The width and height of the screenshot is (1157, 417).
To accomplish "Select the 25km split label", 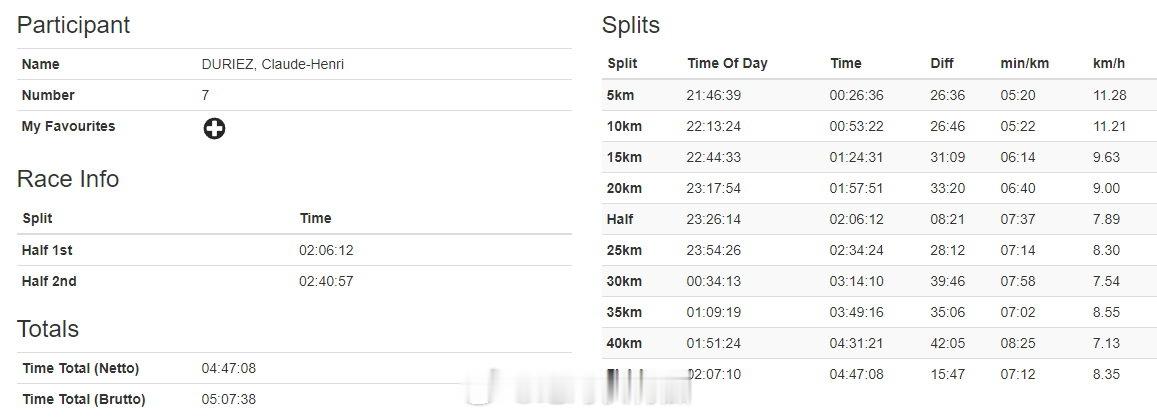I will pos(624,250).
